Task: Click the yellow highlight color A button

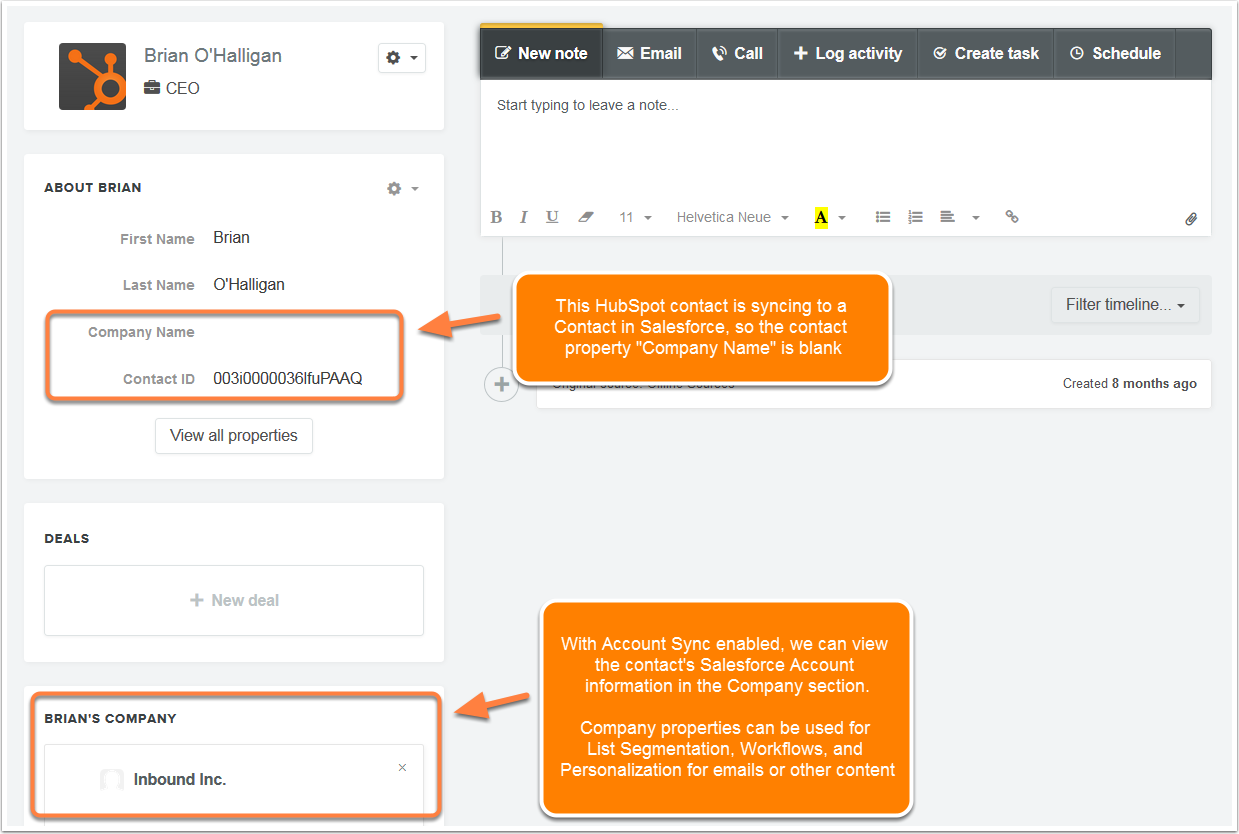Action: (821, 217)
